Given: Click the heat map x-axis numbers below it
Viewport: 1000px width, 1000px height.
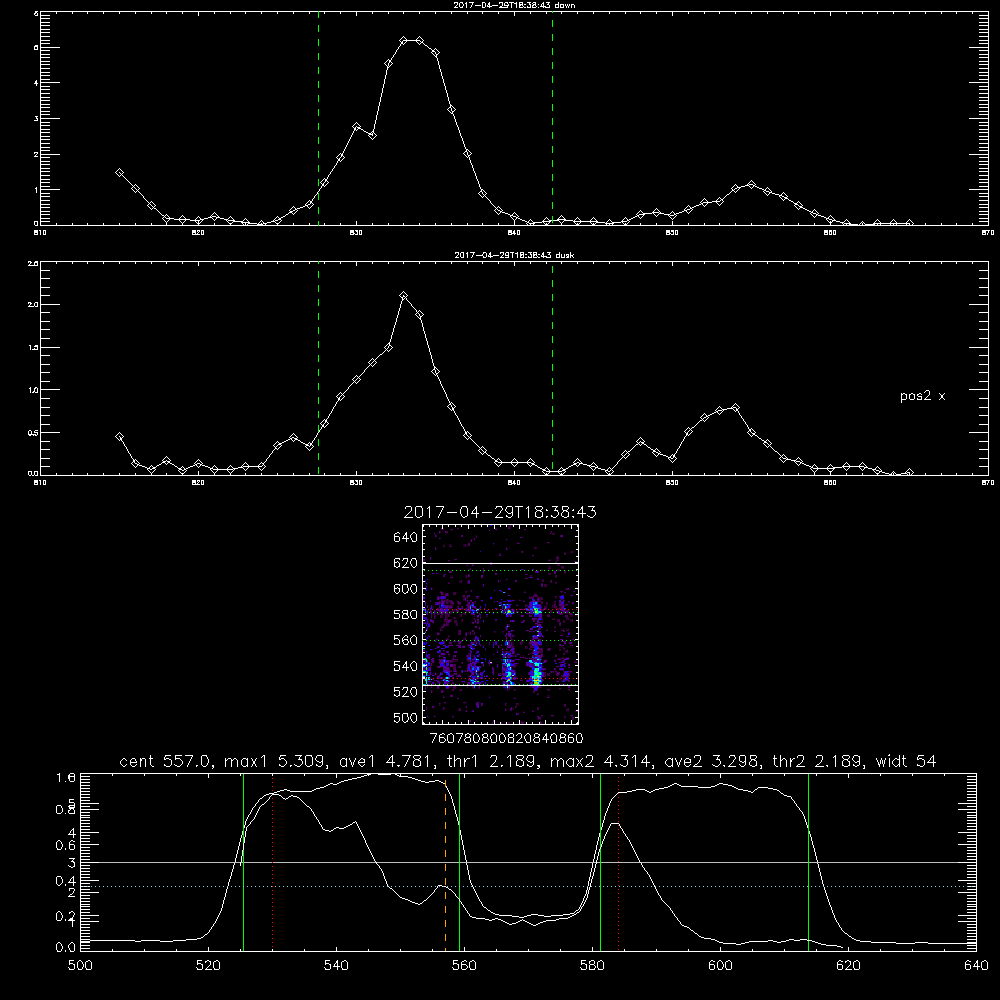Looking at the screenshot, I should tap(506, 739).
